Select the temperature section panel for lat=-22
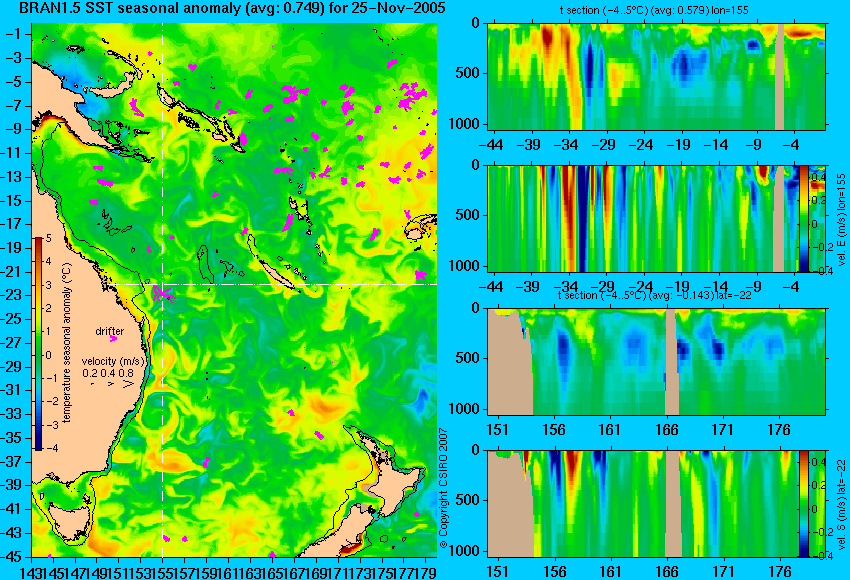This screenshot has width=850, height=580. 656,362
